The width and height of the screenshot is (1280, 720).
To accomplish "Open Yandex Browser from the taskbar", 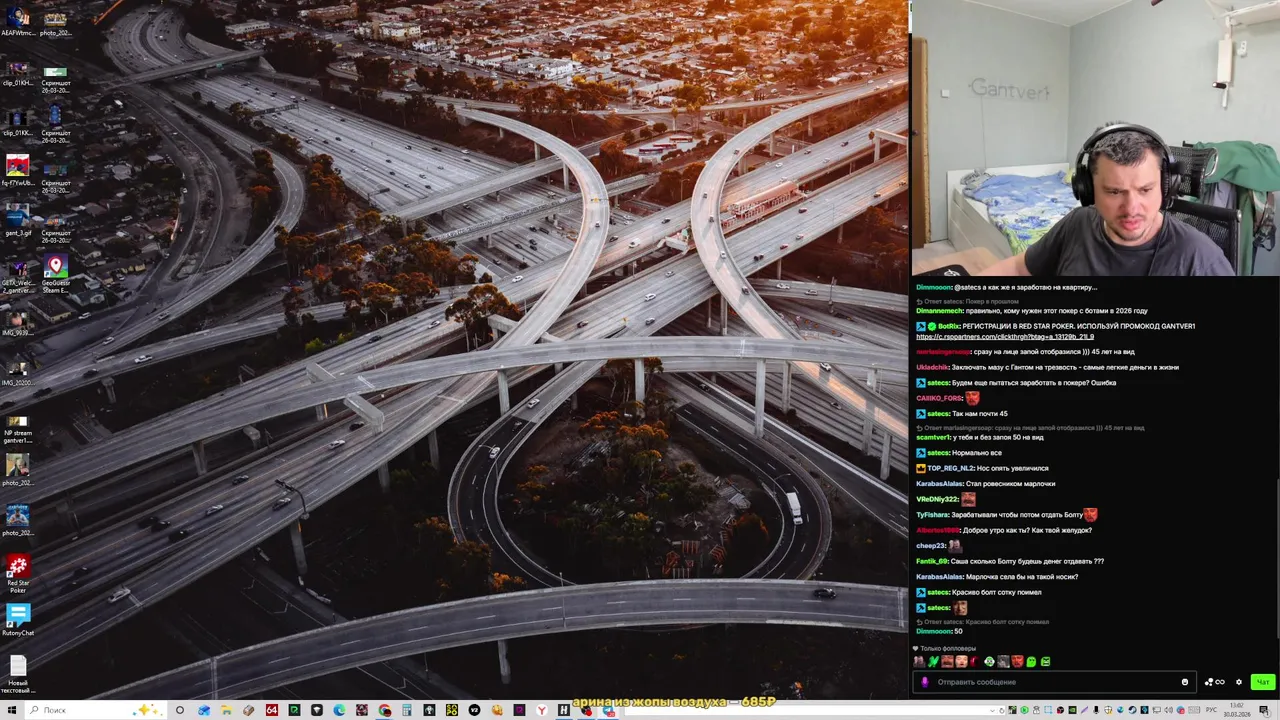I will tap(542, 710).
